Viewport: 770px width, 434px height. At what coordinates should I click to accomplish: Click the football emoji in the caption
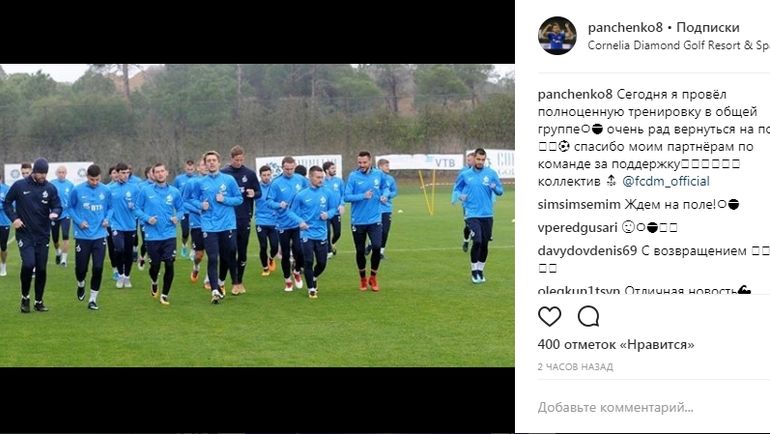(x=564, y=146)
